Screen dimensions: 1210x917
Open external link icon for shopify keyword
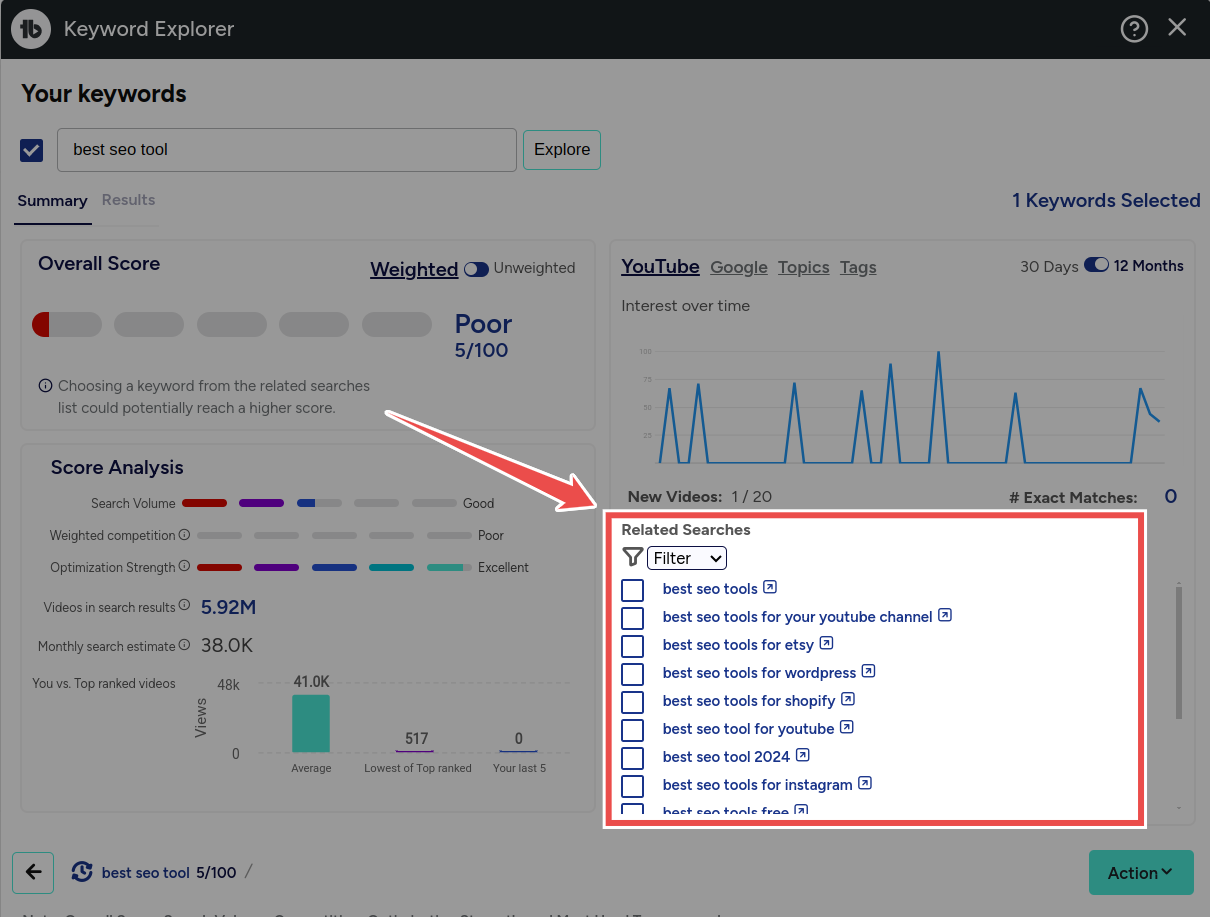coord(848,699)
